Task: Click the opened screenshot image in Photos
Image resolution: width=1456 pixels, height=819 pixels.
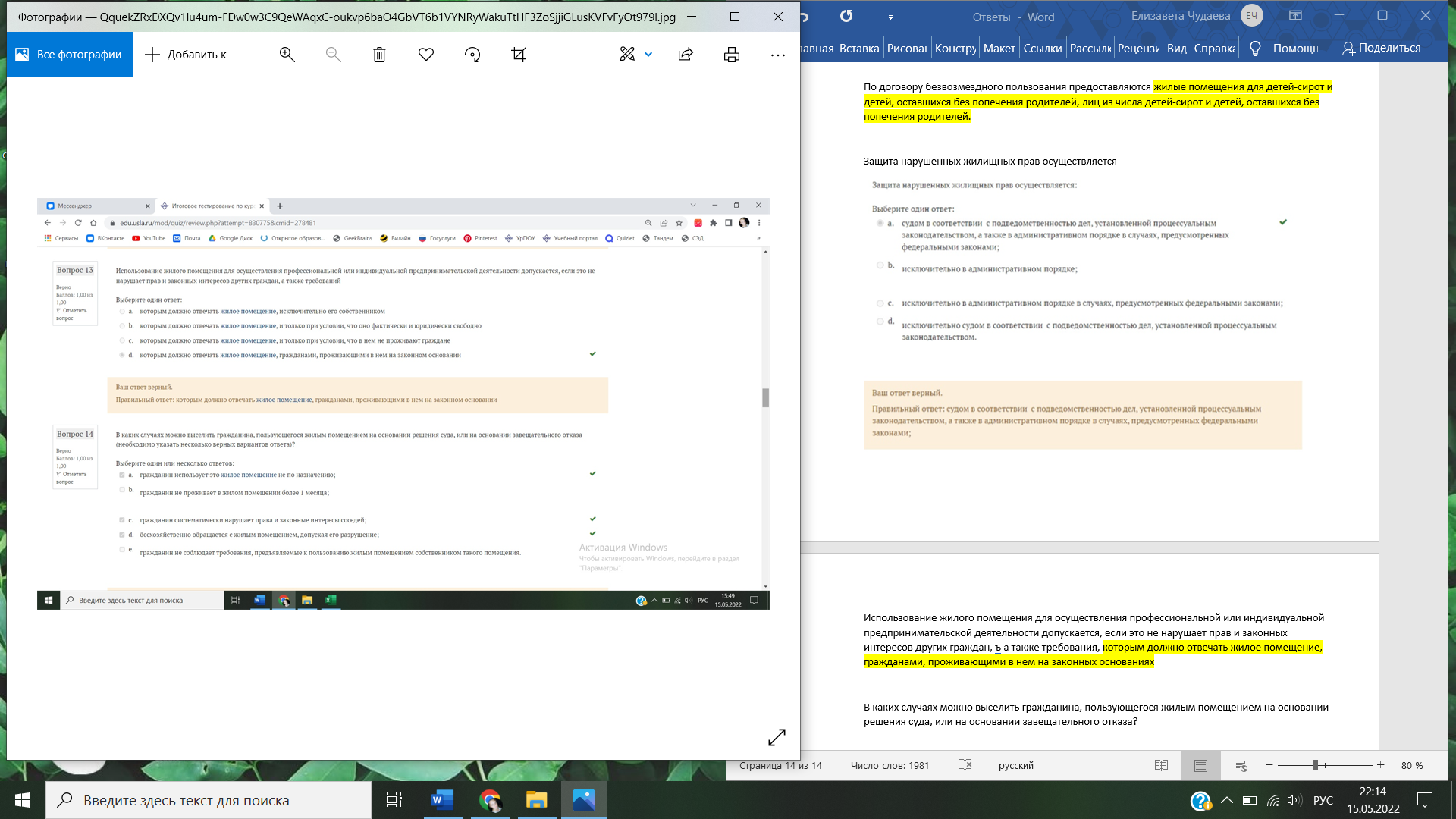Action: pyautogui.click(x=403, y=403)
